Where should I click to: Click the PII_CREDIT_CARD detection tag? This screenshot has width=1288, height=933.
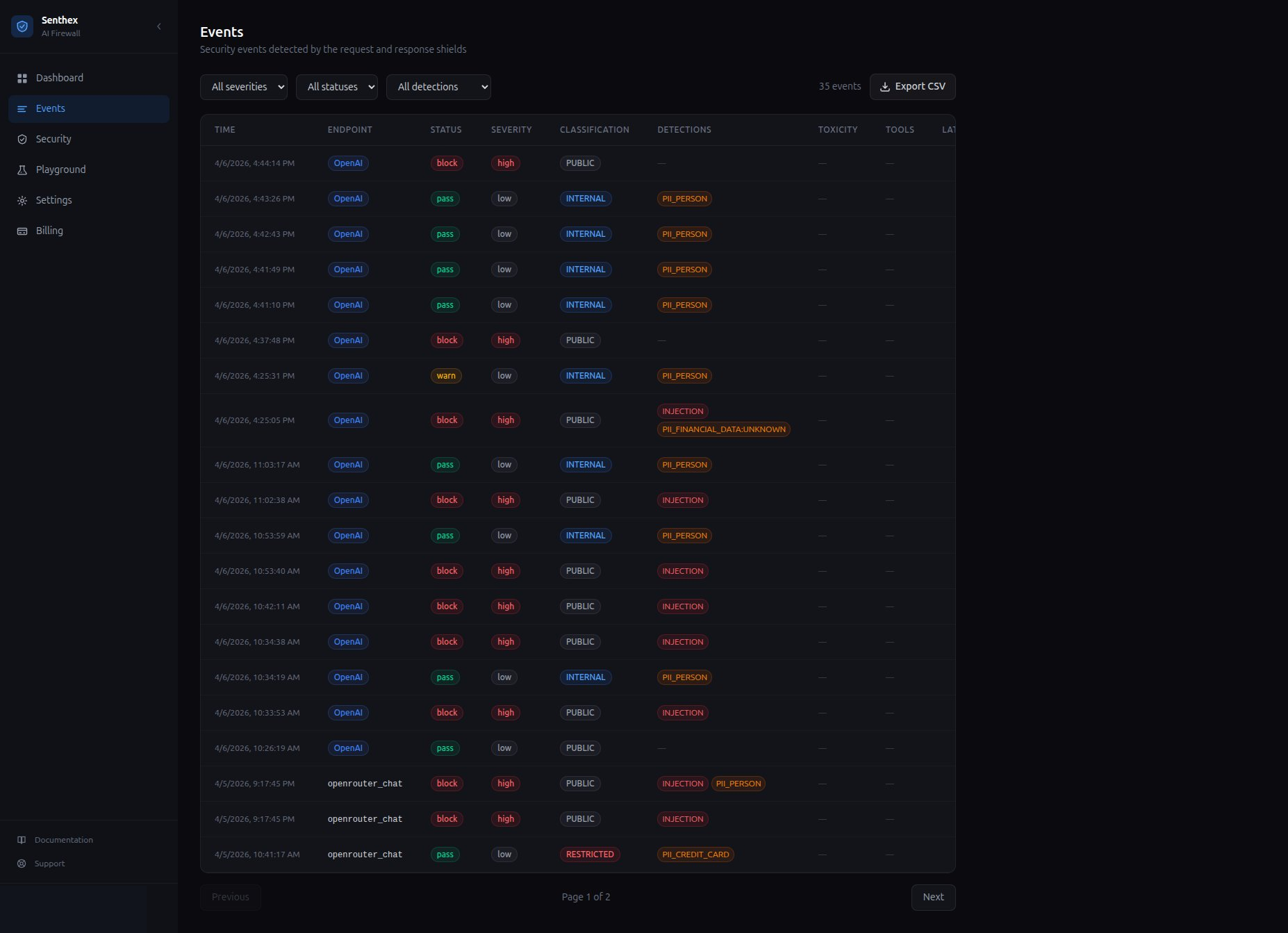tap(695, 854)
